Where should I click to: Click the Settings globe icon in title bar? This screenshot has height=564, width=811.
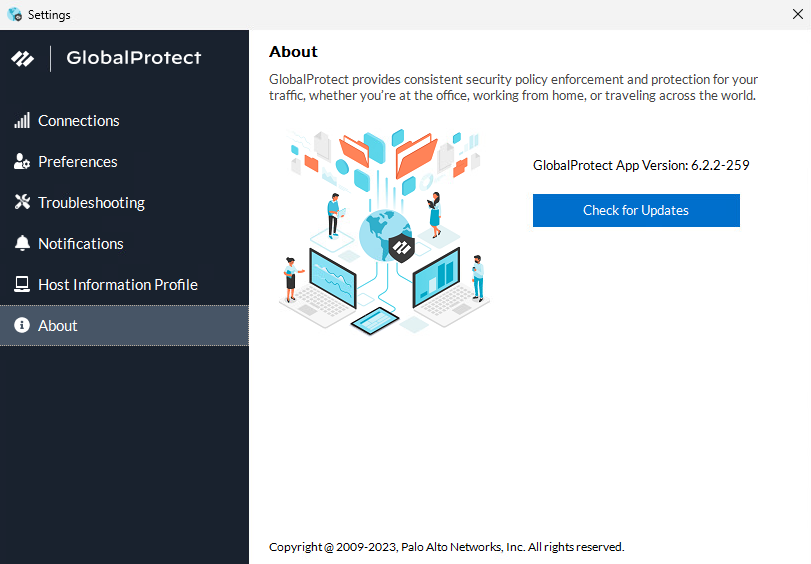pyautogui.click(x=14, y=15)
